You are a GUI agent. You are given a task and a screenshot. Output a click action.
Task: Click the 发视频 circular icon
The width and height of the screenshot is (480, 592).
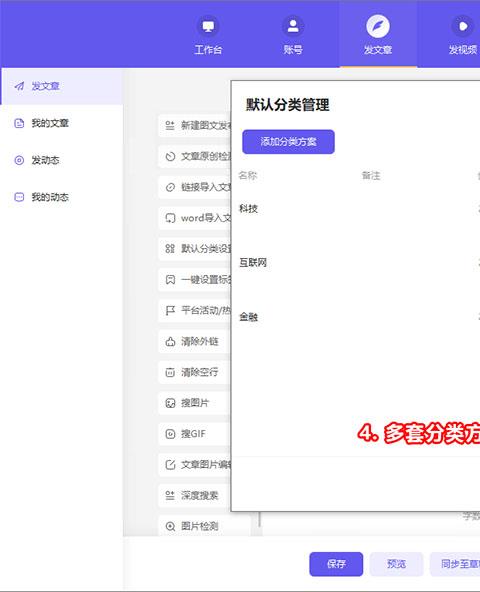click(x=462, y=26)
